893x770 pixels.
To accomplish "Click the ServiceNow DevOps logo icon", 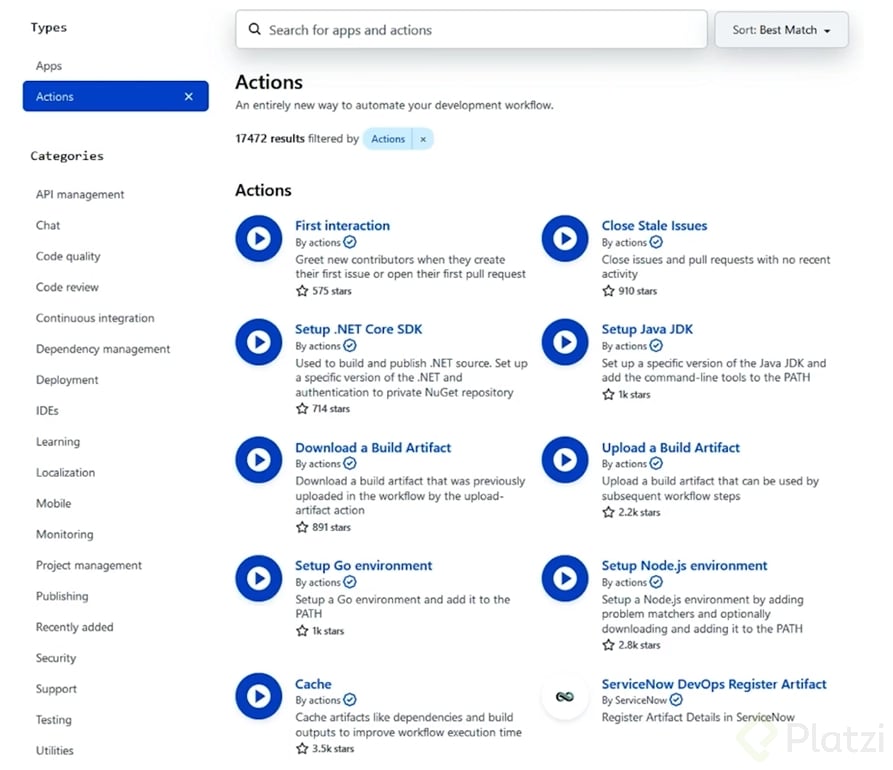I will click(x=565, y=697).
